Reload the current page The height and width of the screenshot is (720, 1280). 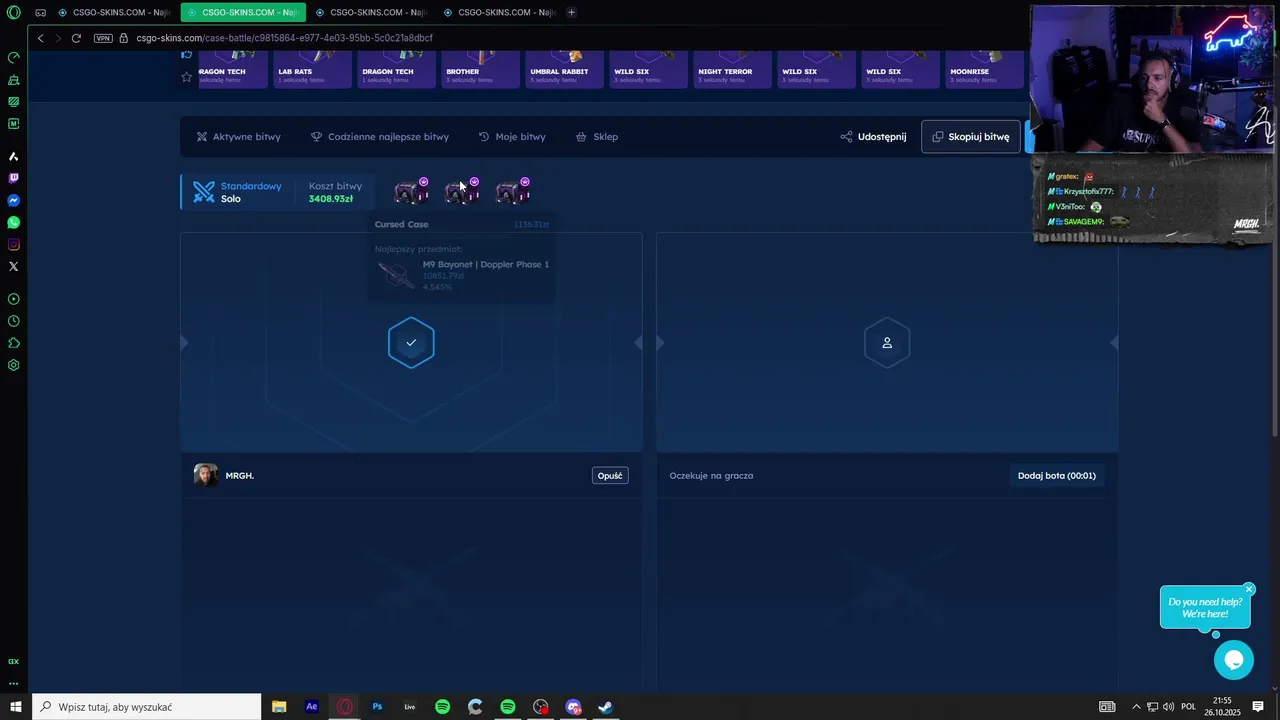(76, 38)
